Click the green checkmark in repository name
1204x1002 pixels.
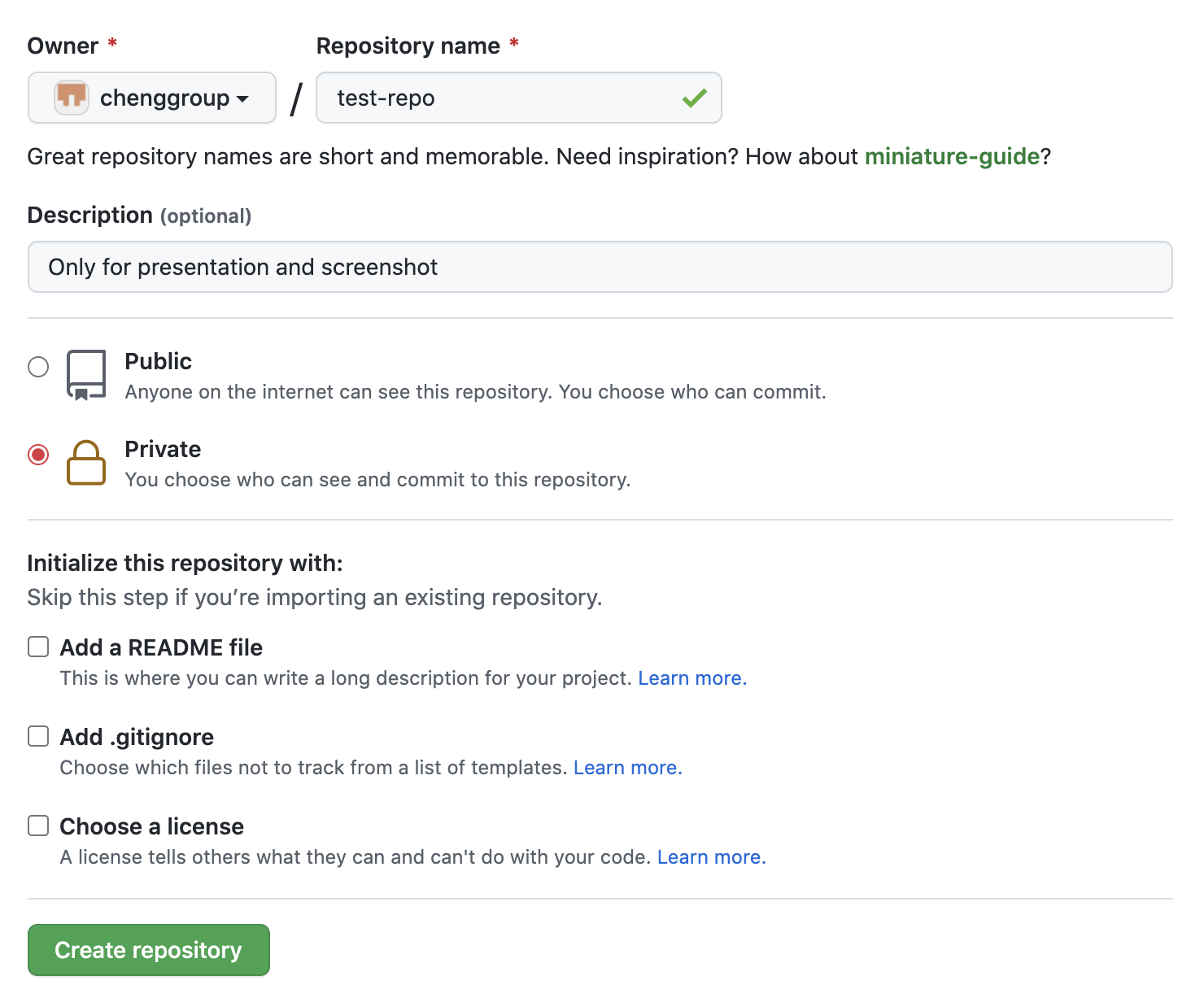click(x=694, y=98)
